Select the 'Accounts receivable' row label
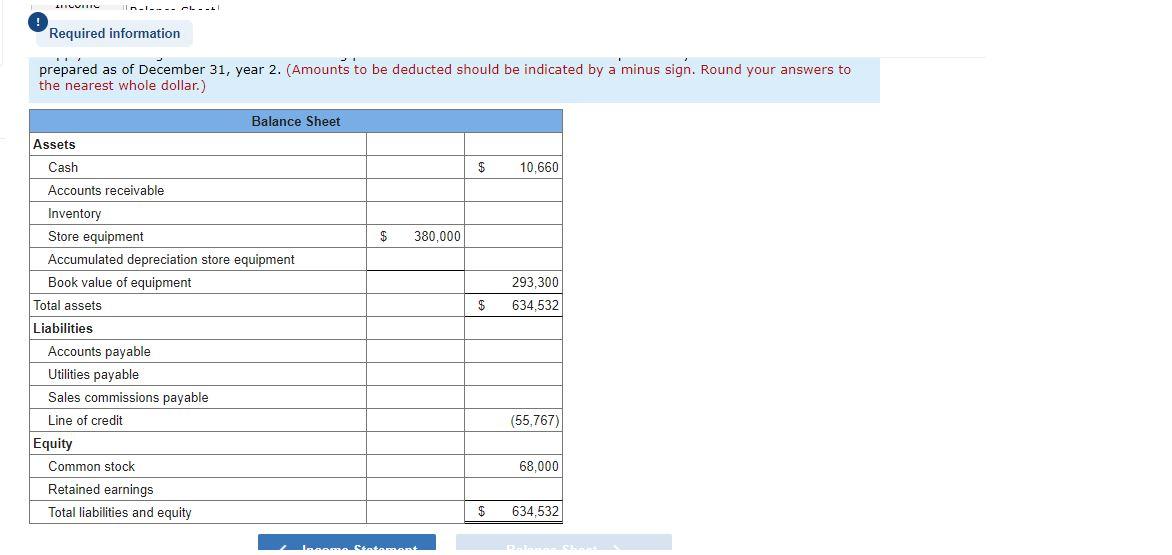 click(x=106, y=190)
